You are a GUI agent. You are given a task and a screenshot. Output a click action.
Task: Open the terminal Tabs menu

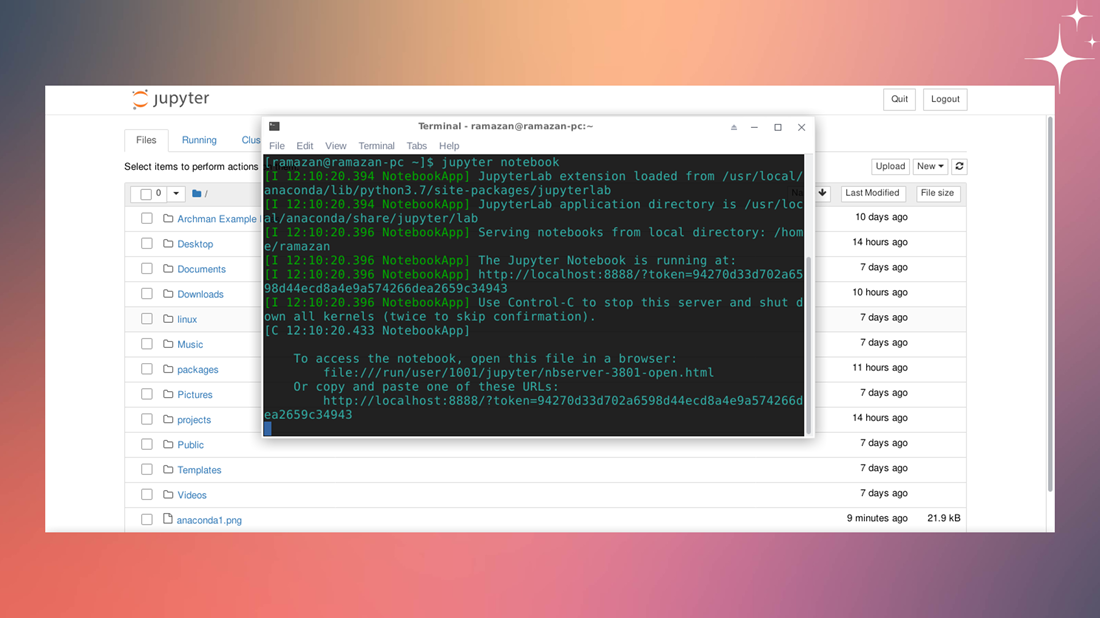coord(417,146)
